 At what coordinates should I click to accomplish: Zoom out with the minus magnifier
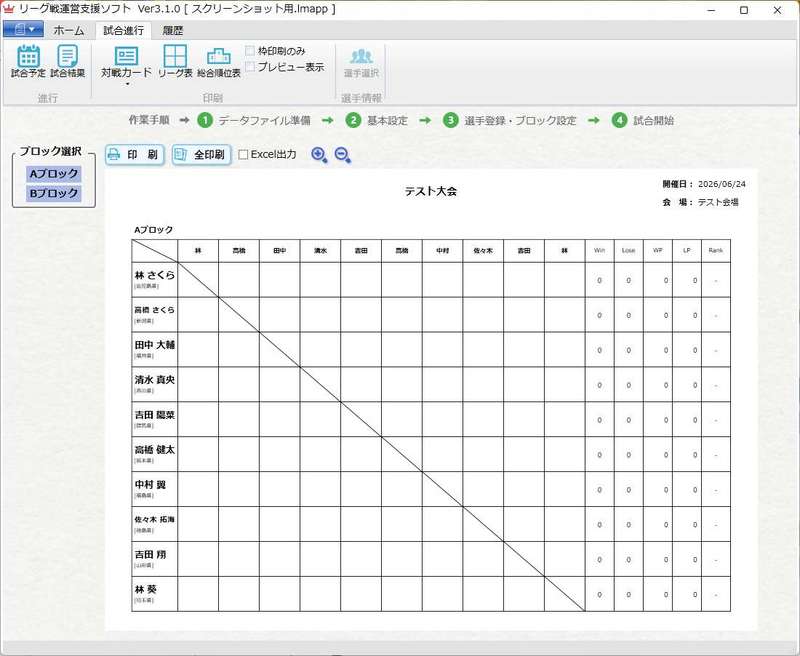tap(342, 155)
